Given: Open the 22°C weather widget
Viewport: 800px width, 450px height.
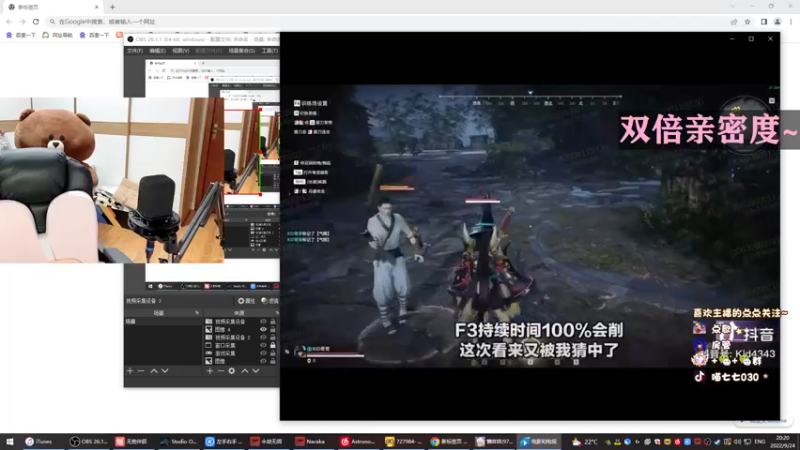Looking at the screenshot, I should 585,442.
